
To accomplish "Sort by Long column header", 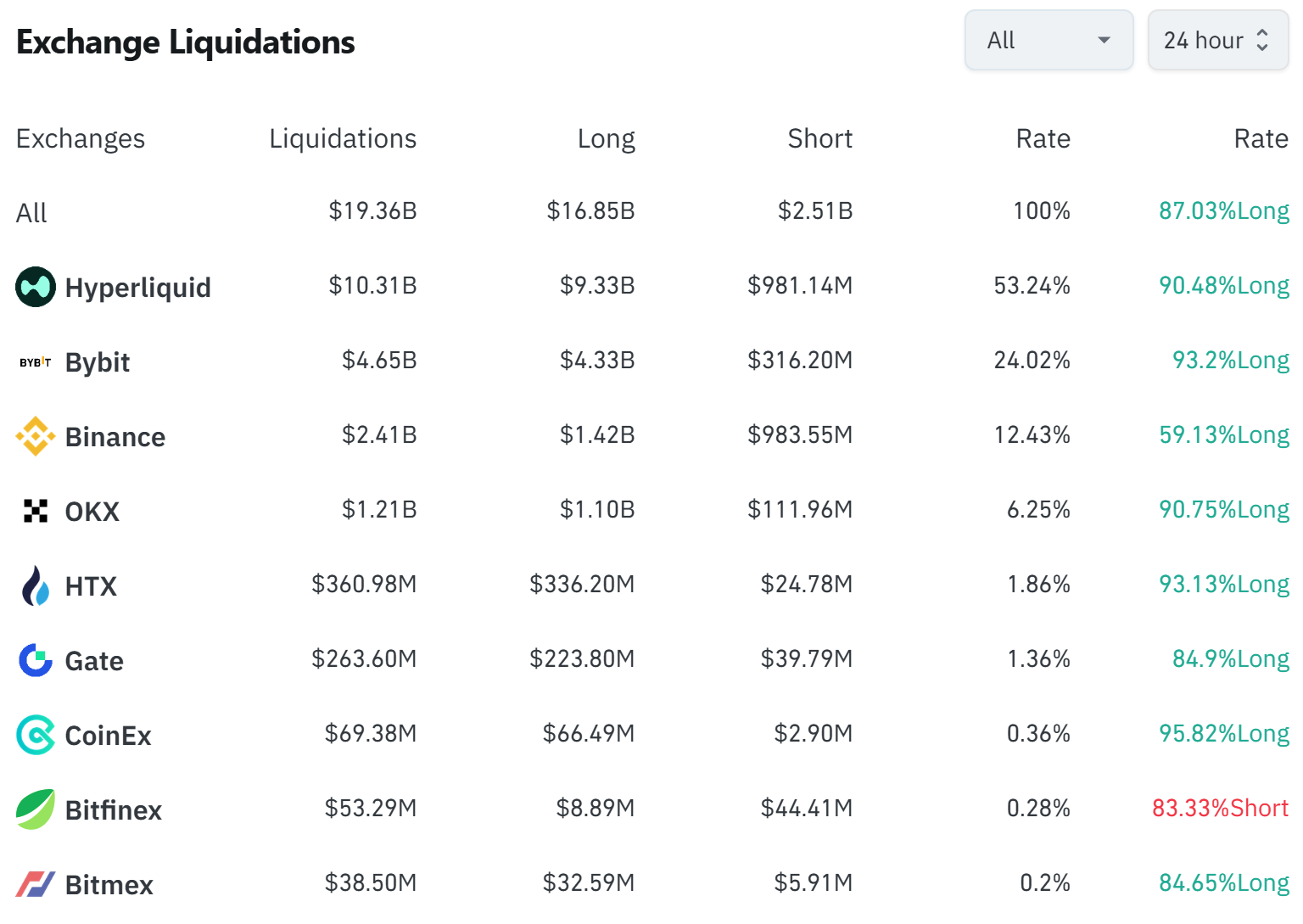I will [606, 138].
